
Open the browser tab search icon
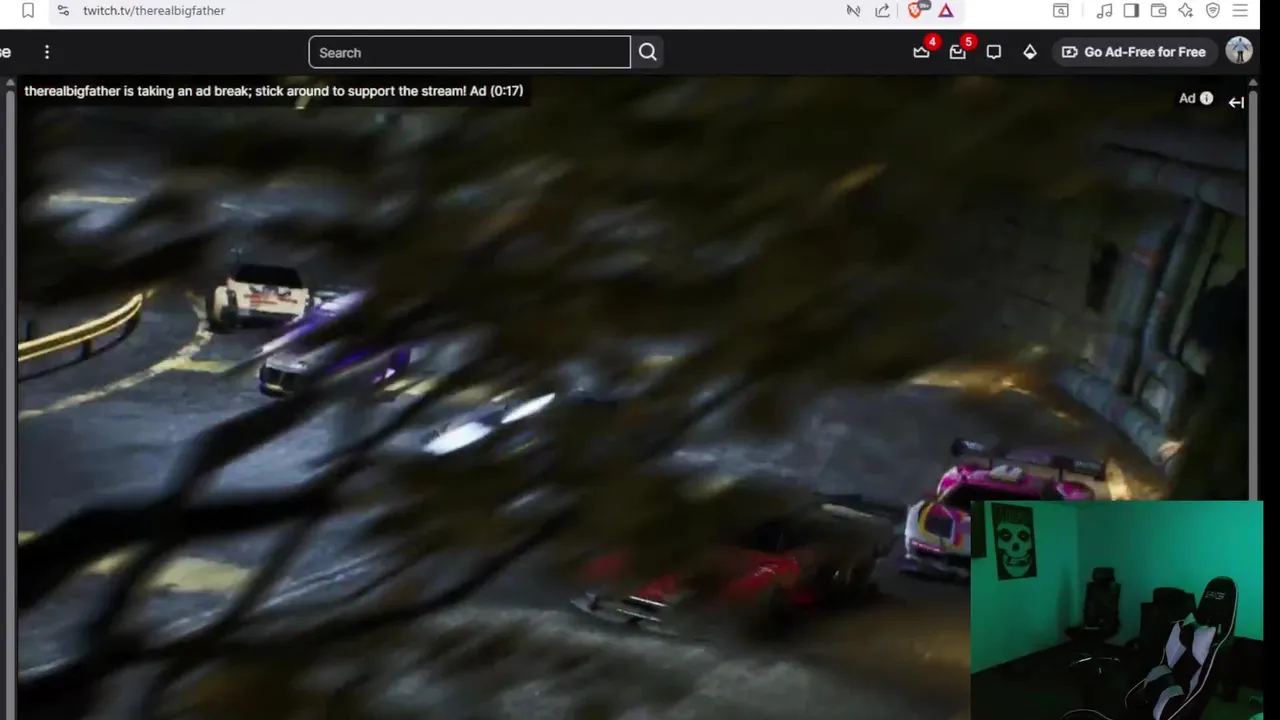click(1061, 11)
